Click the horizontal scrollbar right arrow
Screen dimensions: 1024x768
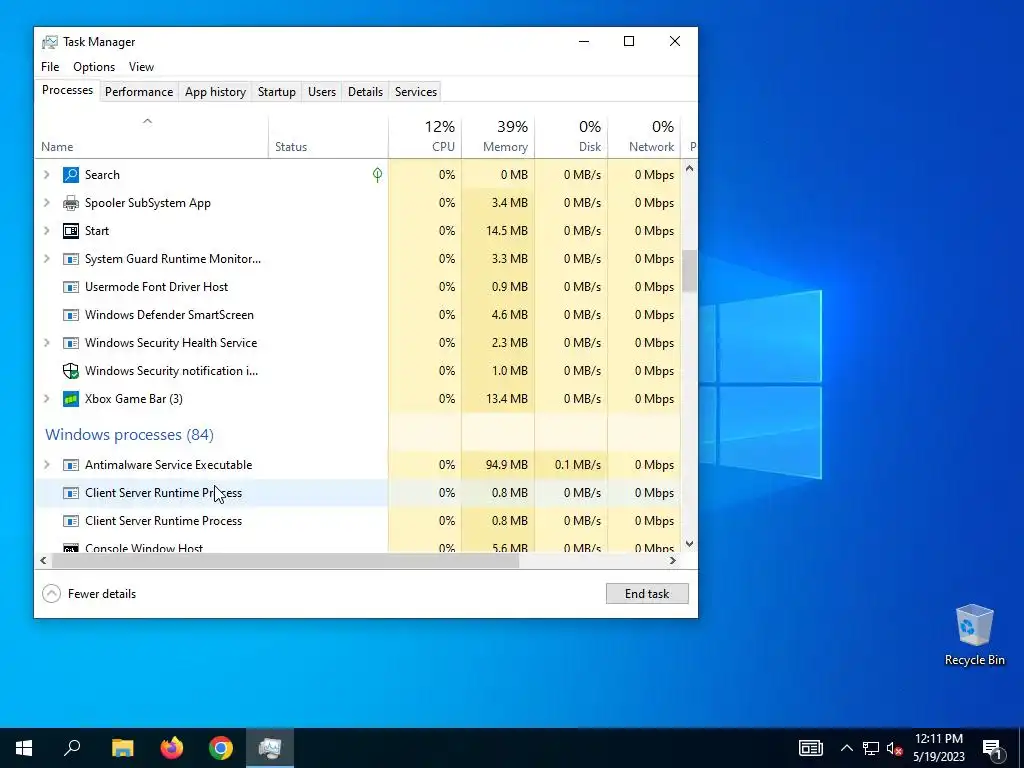(673, 560)
